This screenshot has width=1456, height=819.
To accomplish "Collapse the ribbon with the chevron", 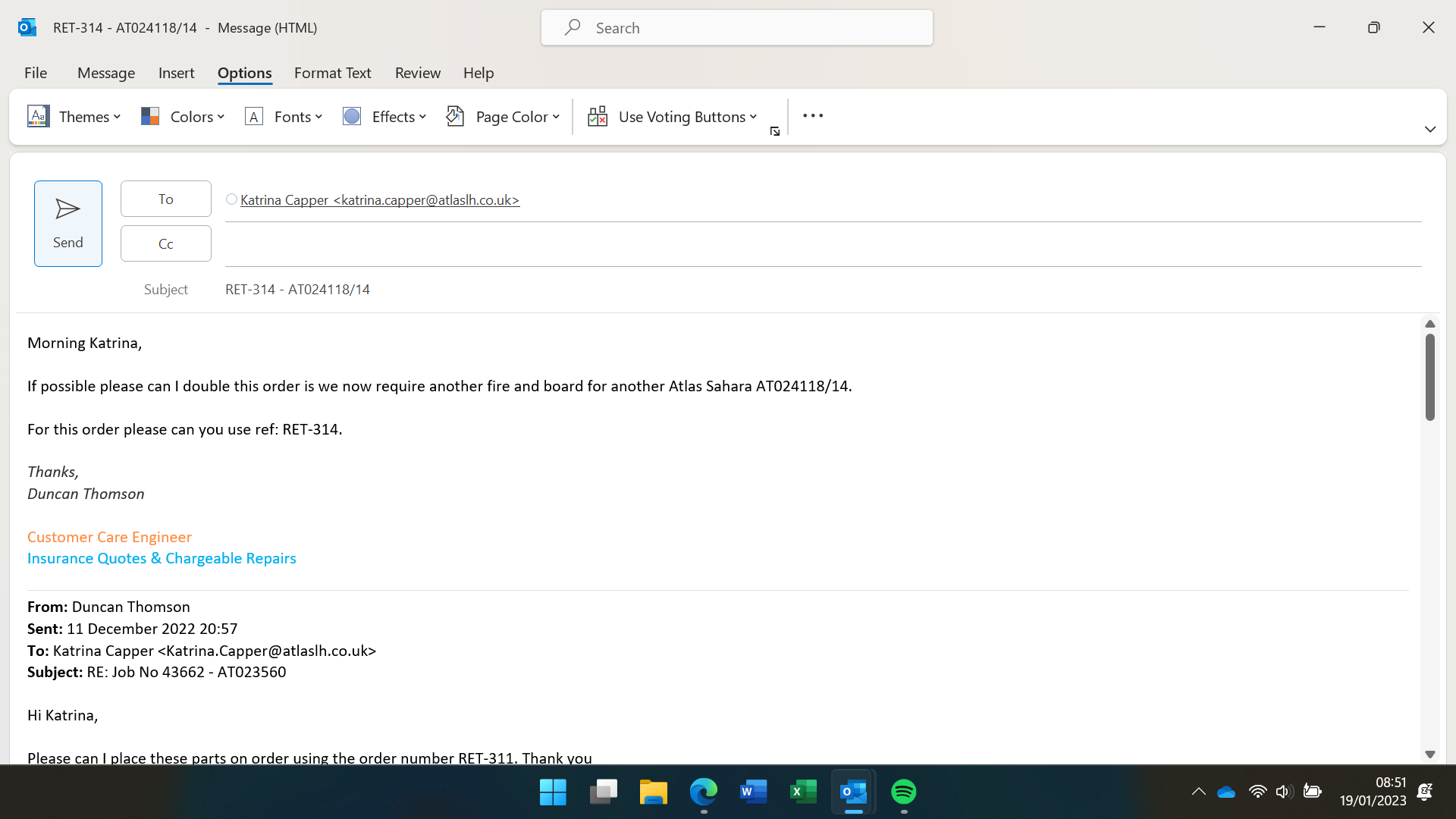I will point(1430,130).
